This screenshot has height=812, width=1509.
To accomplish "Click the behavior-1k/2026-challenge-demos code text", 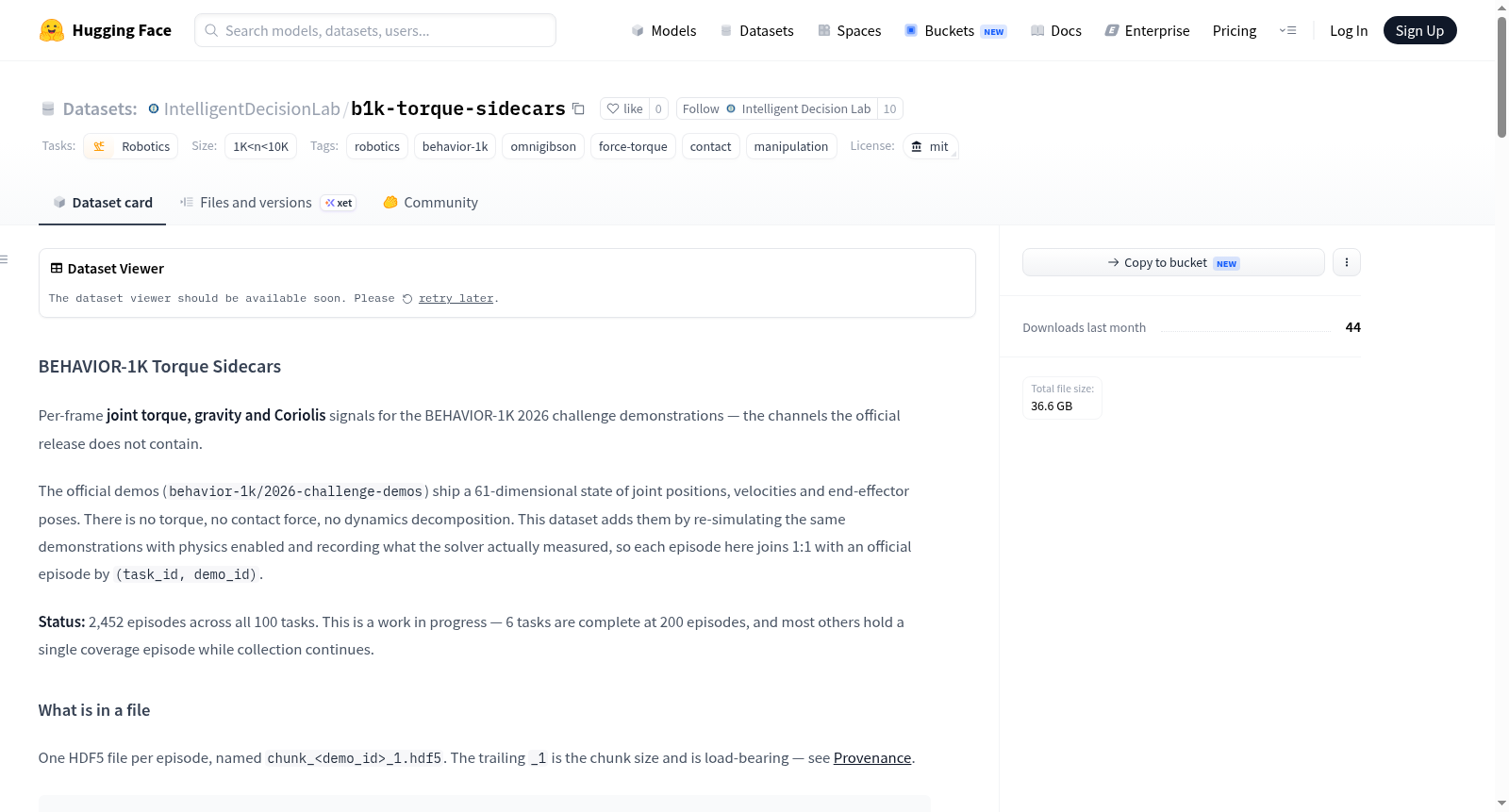I will tap(295, 491).
